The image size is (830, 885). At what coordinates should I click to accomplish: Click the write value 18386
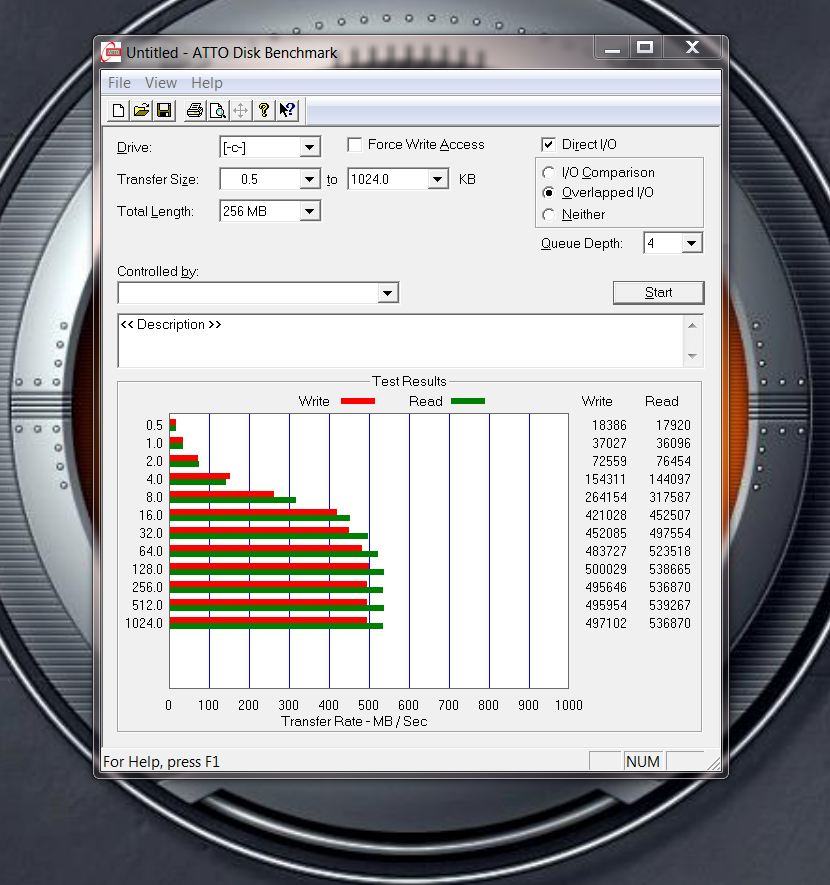pyautogui.click(x=609, y=426)
